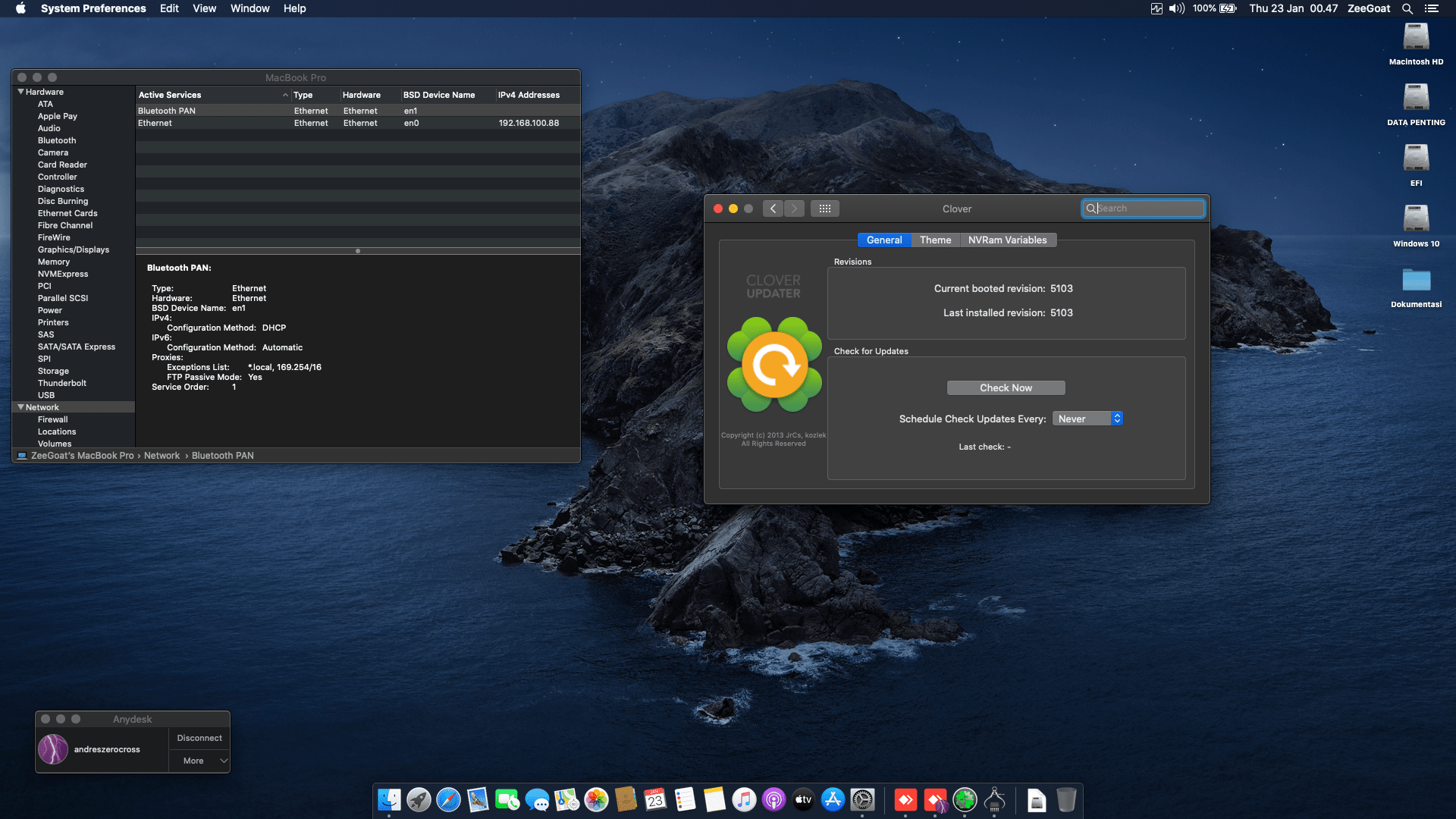Open Reminders from the Dock
The height and width of the screenshot is (819, 1456).
coord(685,799)
